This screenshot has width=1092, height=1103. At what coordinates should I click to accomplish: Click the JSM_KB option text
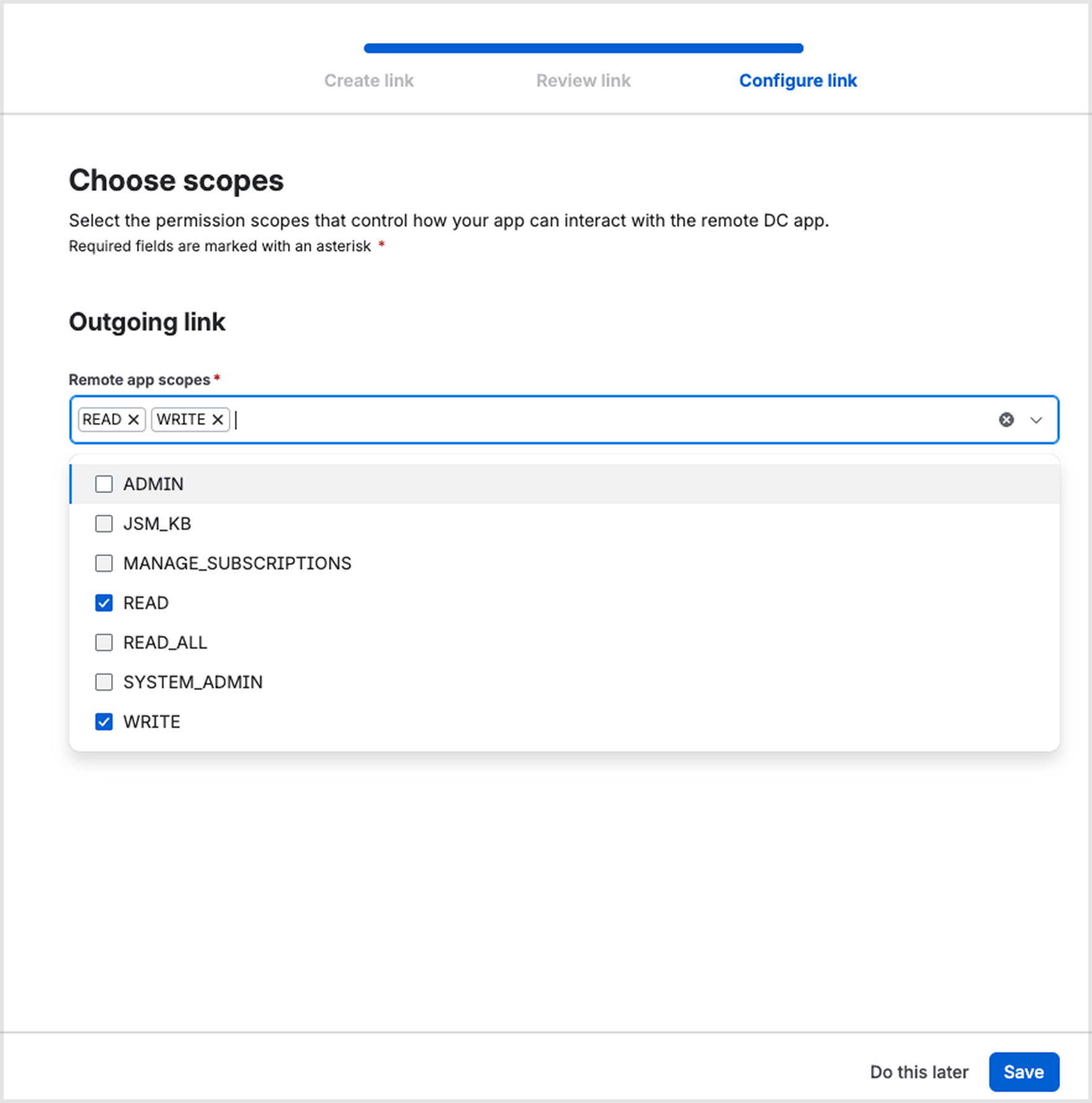tap(157, 524)
